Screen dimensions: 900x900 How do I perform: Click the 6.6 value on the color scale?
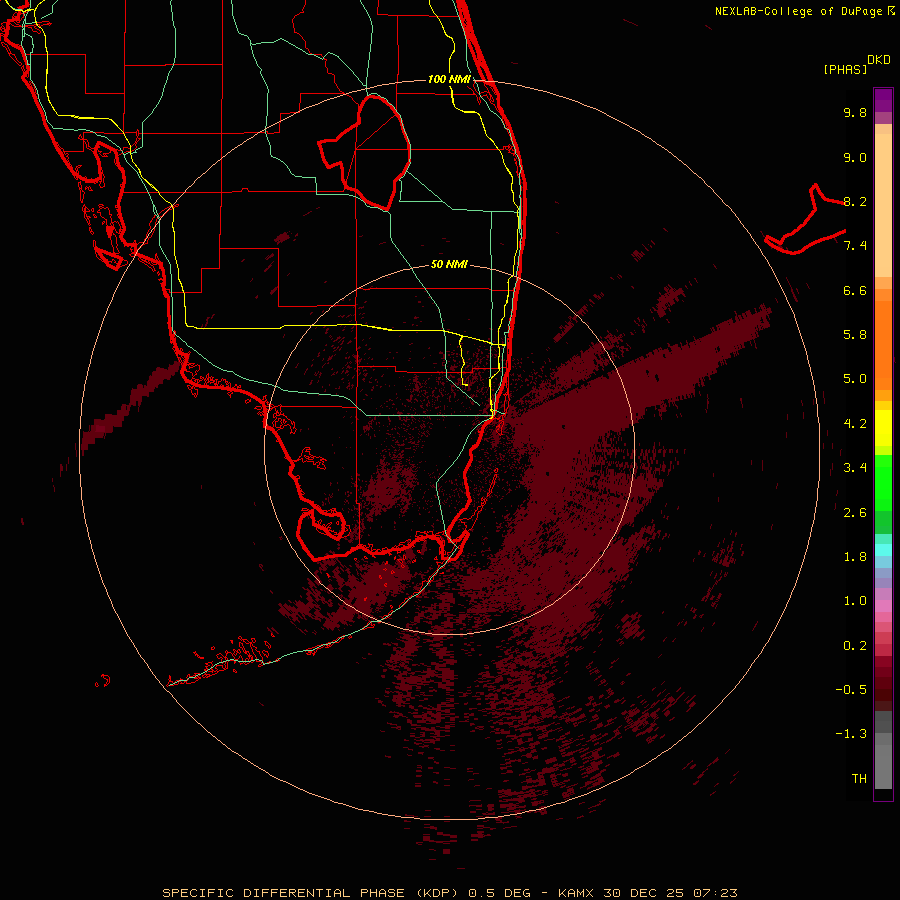855,290
